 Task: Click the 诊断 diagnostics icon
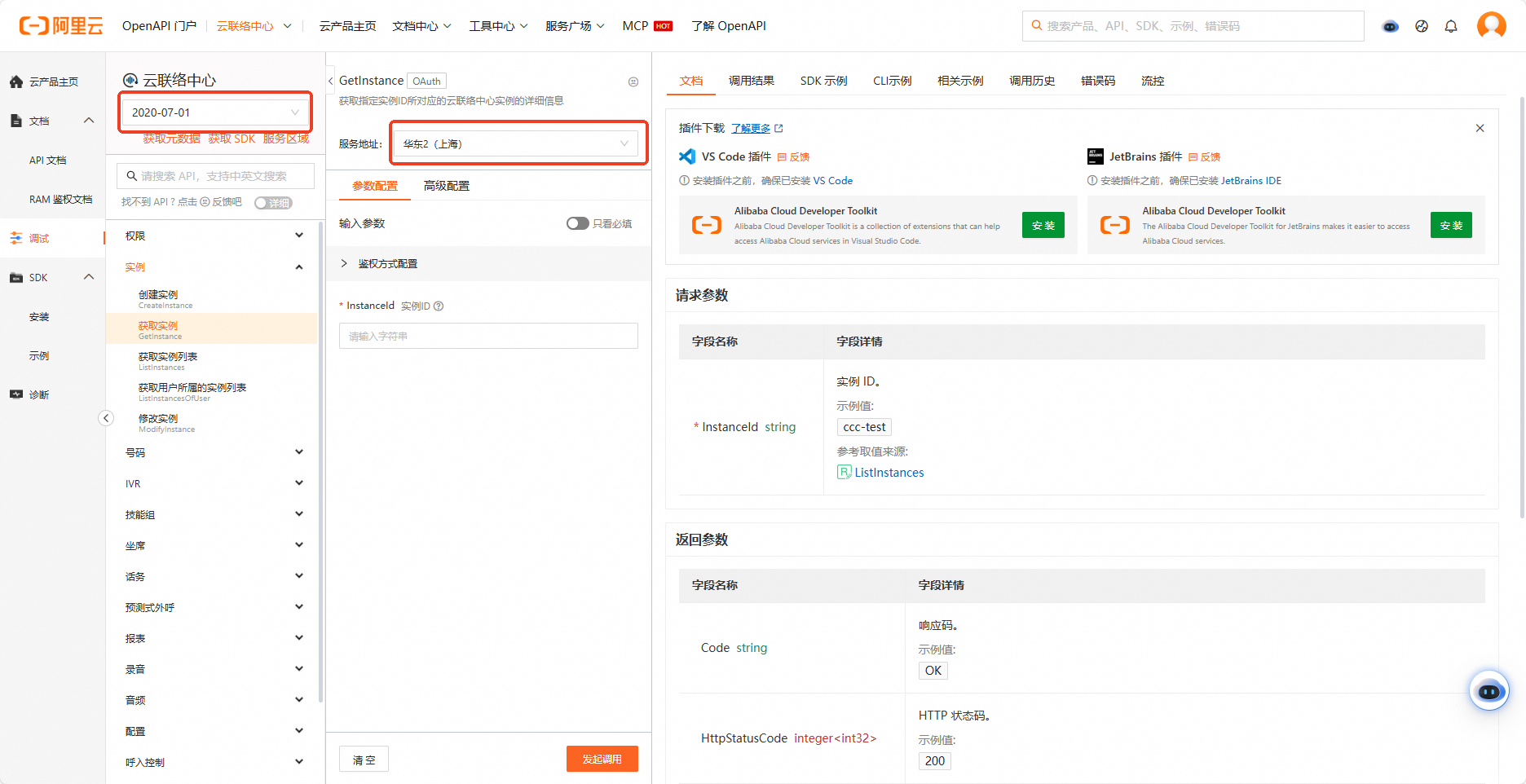[16, 394]
